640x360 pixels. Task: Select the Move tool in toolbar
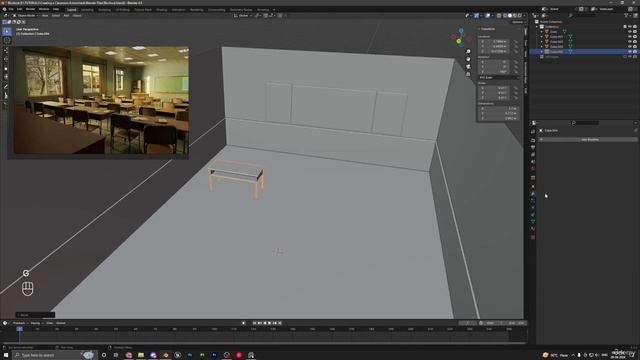pos(6,51)
